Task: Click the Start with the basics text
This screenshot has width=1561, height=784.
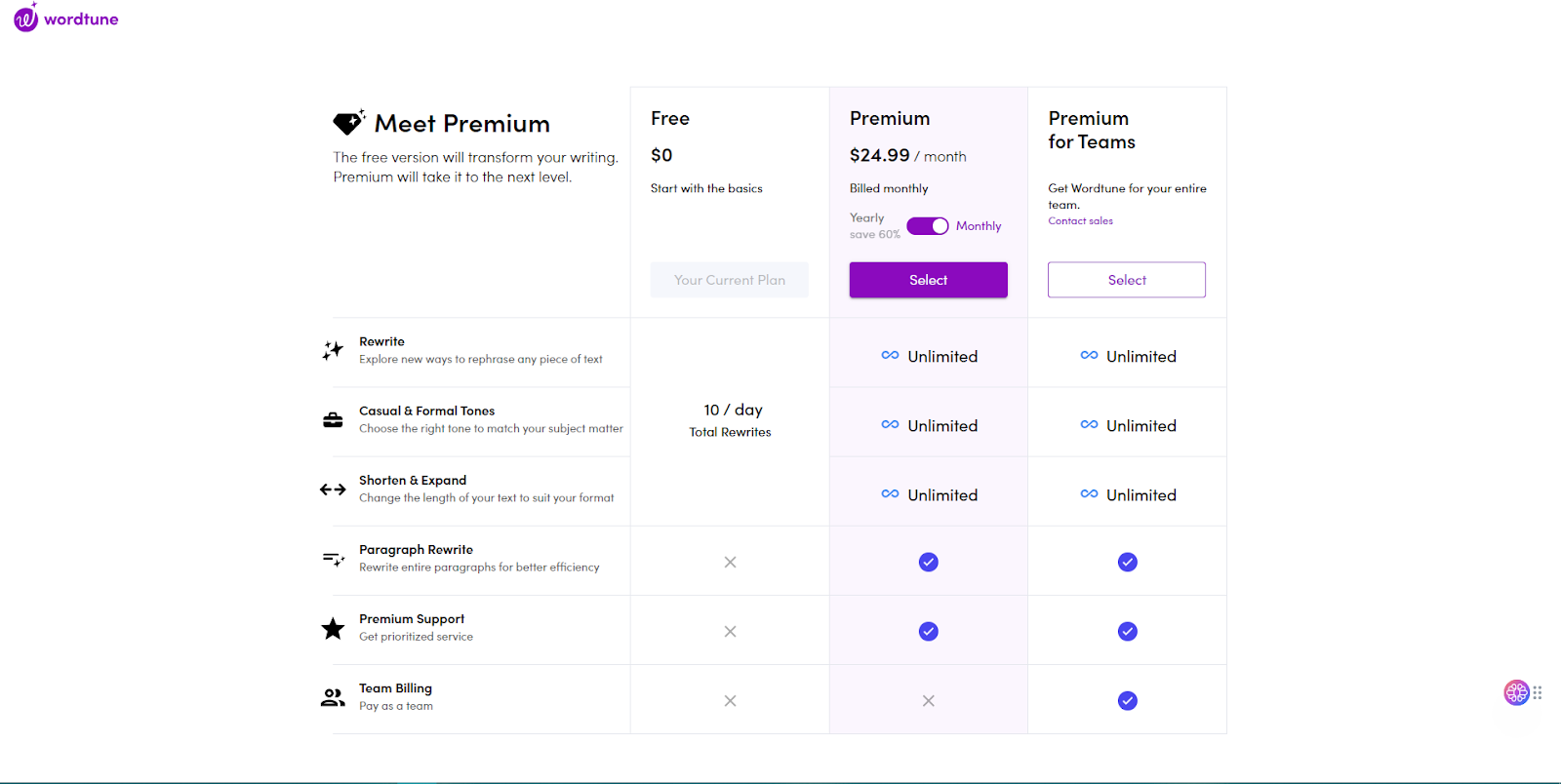Action: (x=707, y=188)
